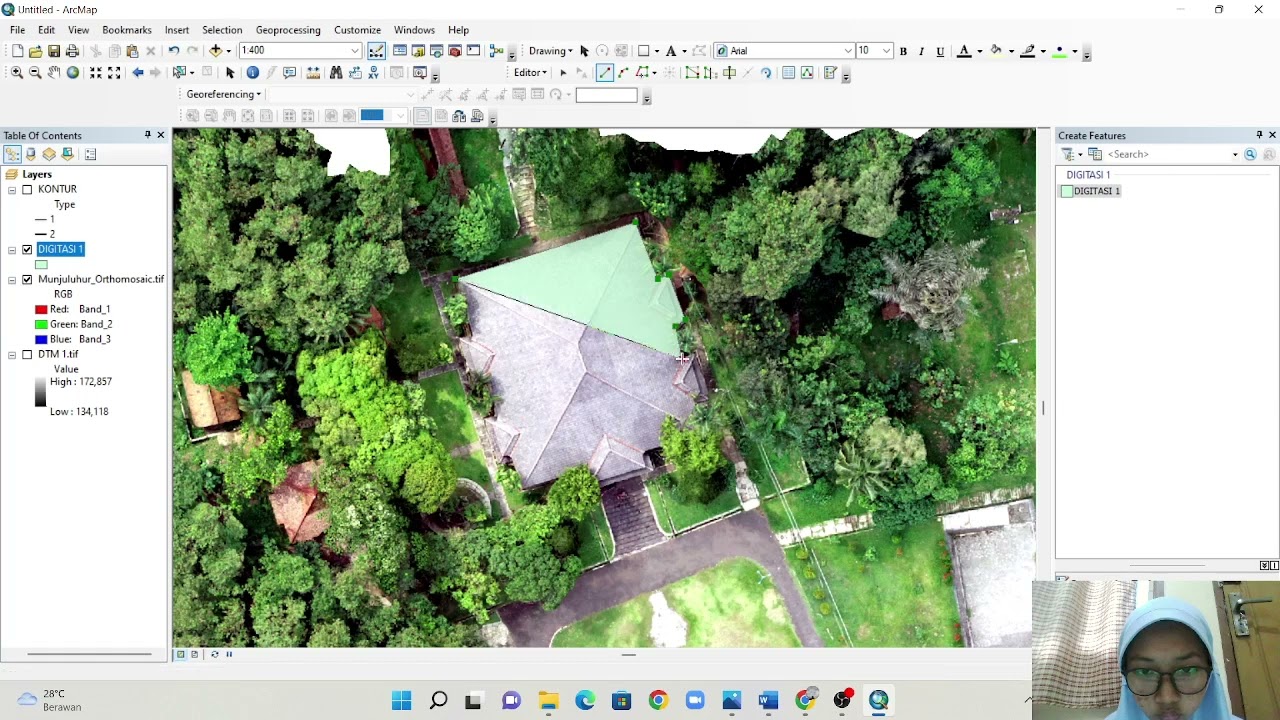Open the ArcToolbox window
This screenshot has width=1280, height=720.
point(455,51)
